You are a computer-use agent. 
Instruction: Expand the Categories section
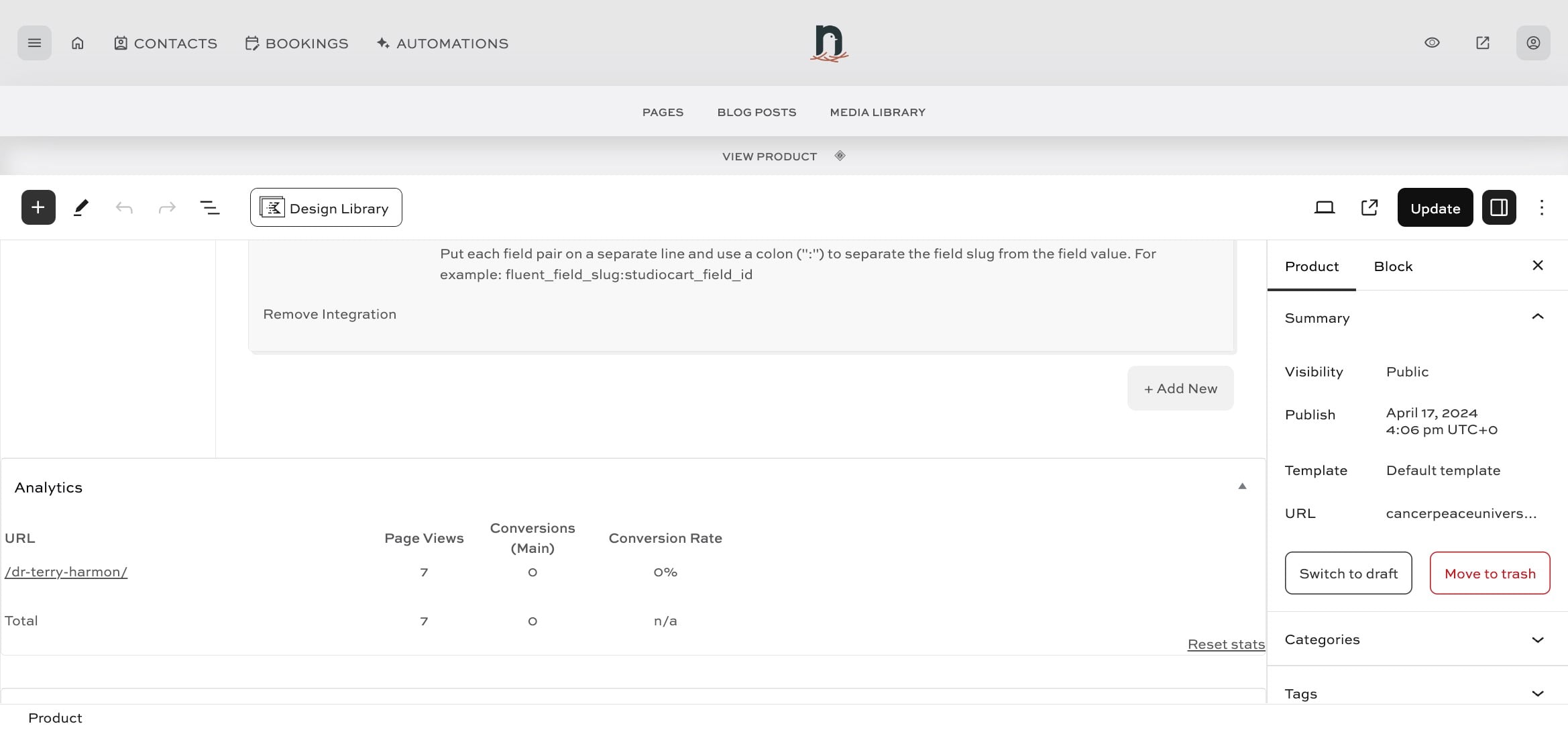pyautogui.click(x=1537, y=639)
